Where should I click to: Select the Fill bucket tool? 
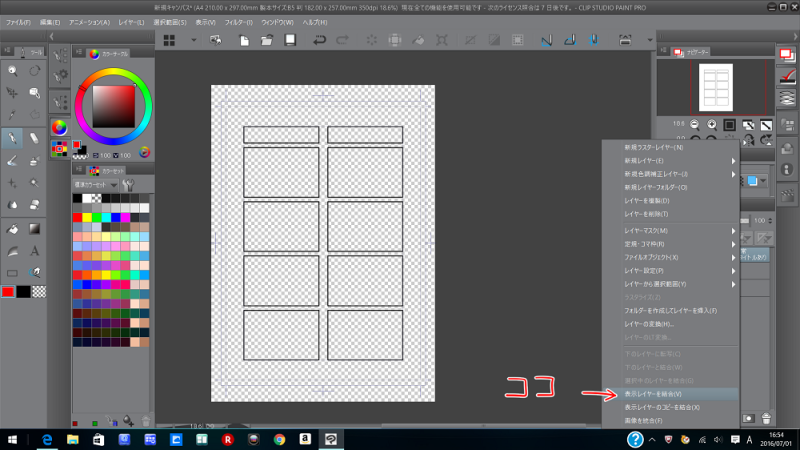coord(12,229)
